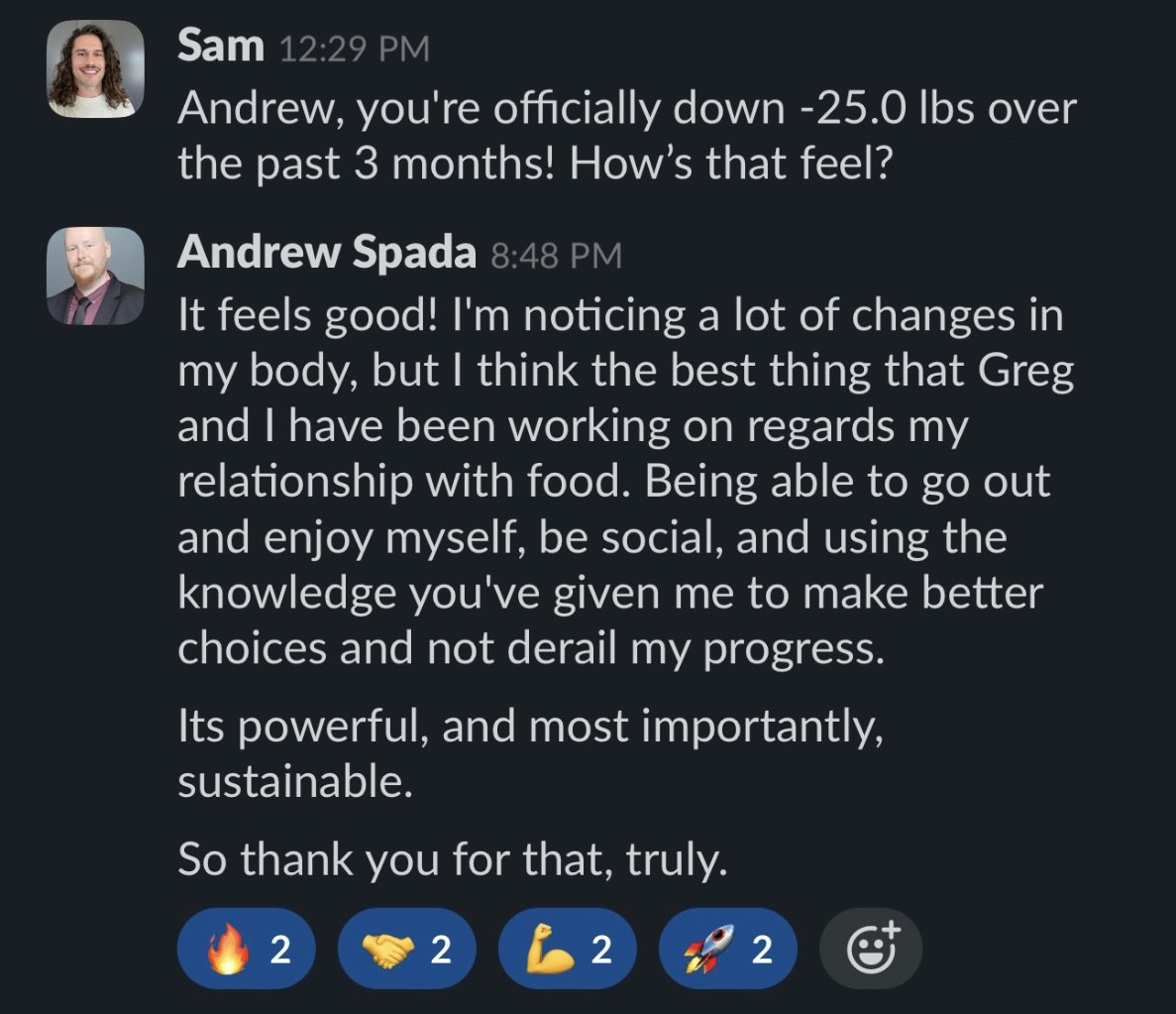
Task: Click the sender name Sam
Action: [221, 47]
